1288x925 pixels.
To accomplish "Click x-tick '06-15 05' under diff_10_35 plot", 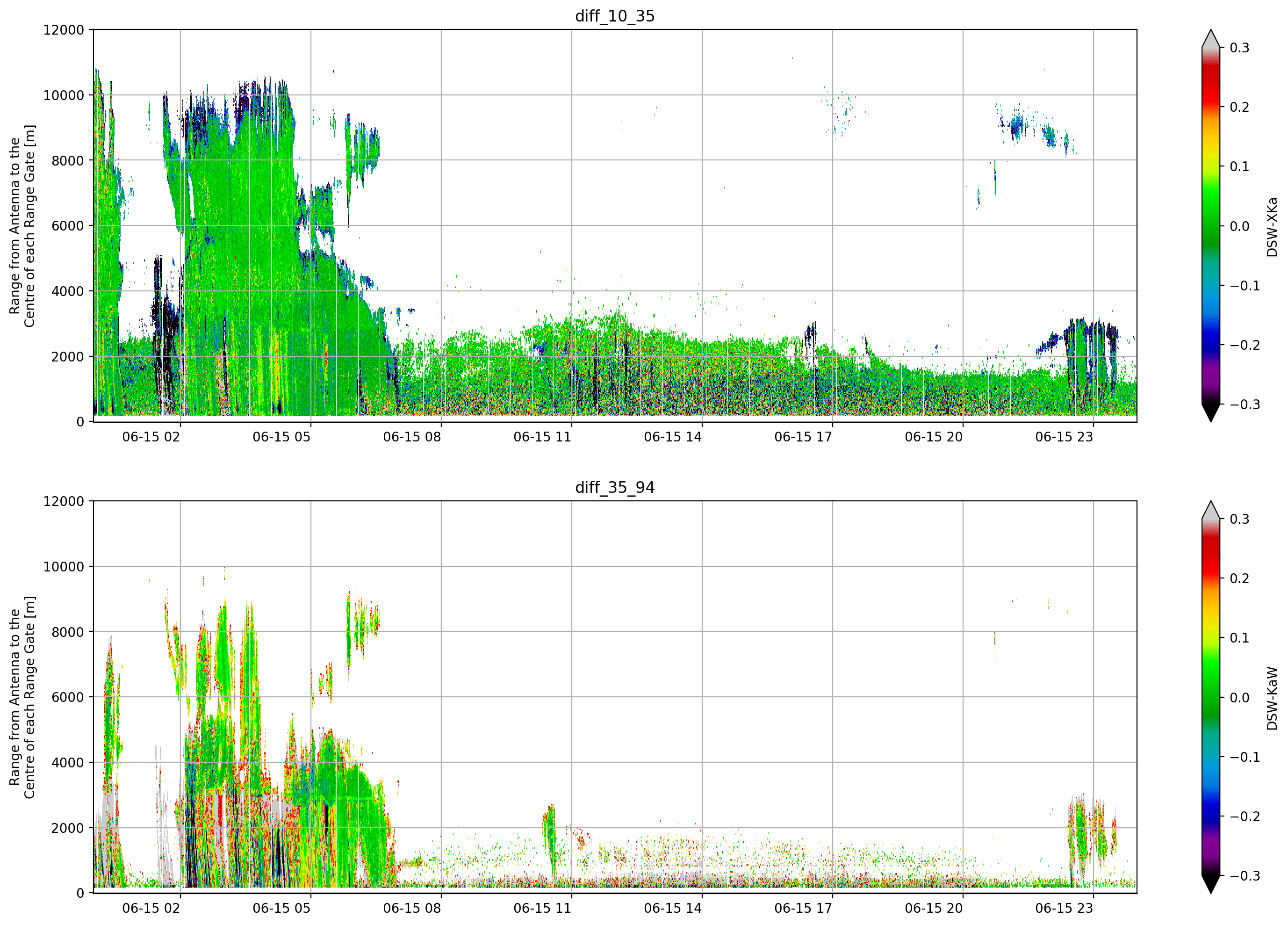I will click(282, 437).
